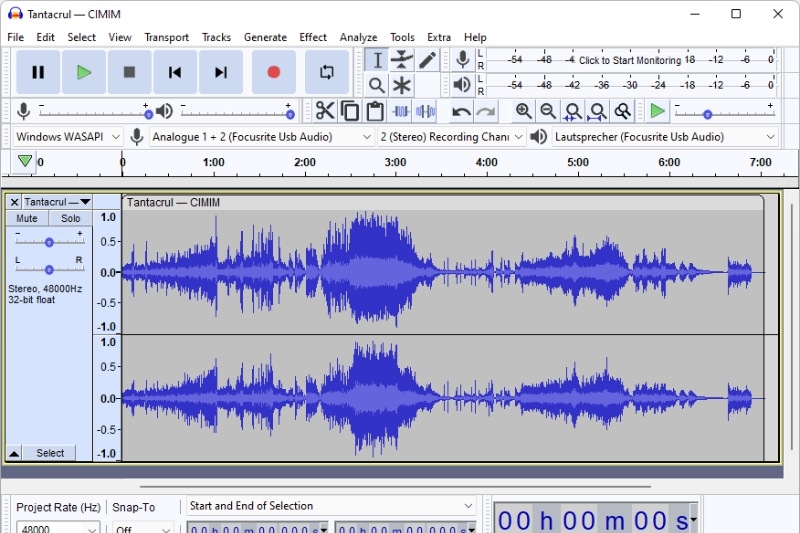Click the record meter microphone icon
This screenshot has height=533, width=800.
click(x=463, y=60)
